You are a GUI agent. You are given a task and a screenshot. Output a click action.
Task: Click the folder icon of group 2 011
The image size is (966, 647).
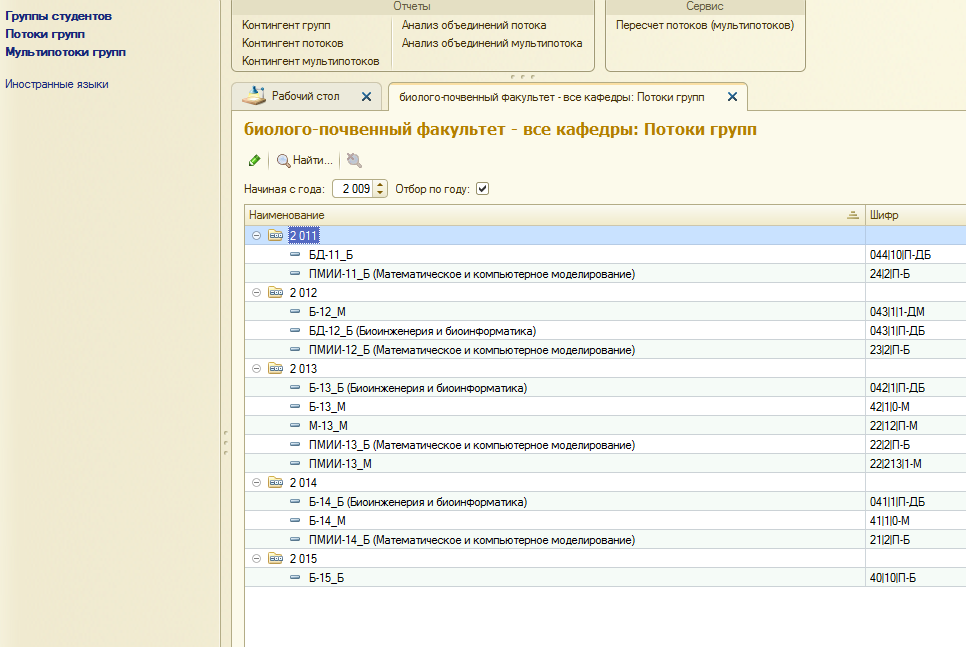[275, 235]
